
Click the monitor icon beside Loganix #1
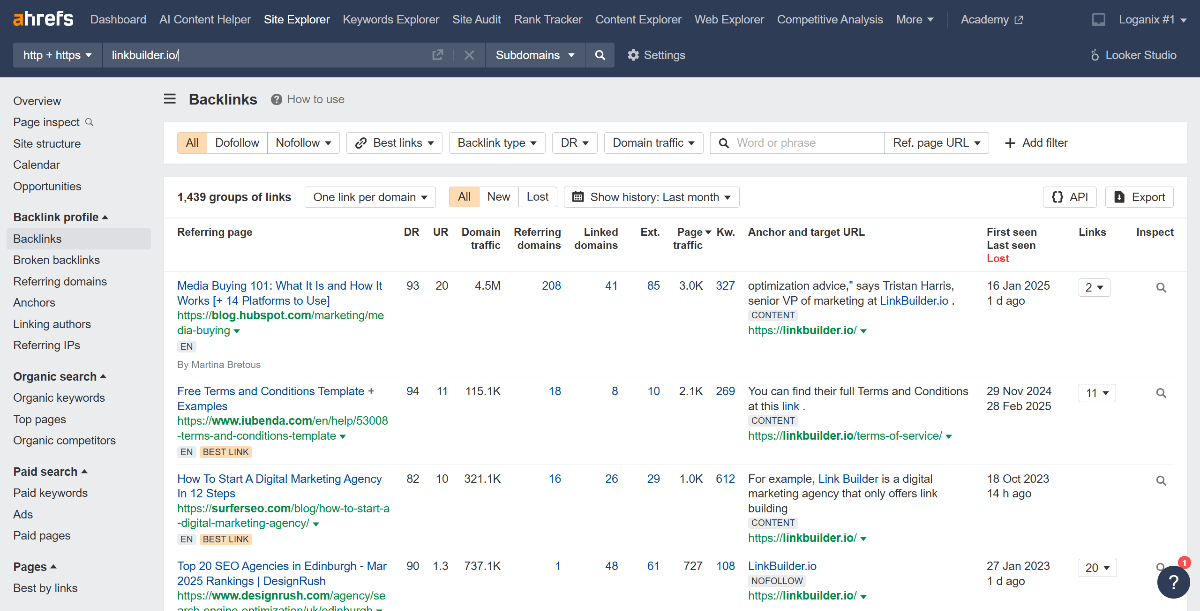1099,19
